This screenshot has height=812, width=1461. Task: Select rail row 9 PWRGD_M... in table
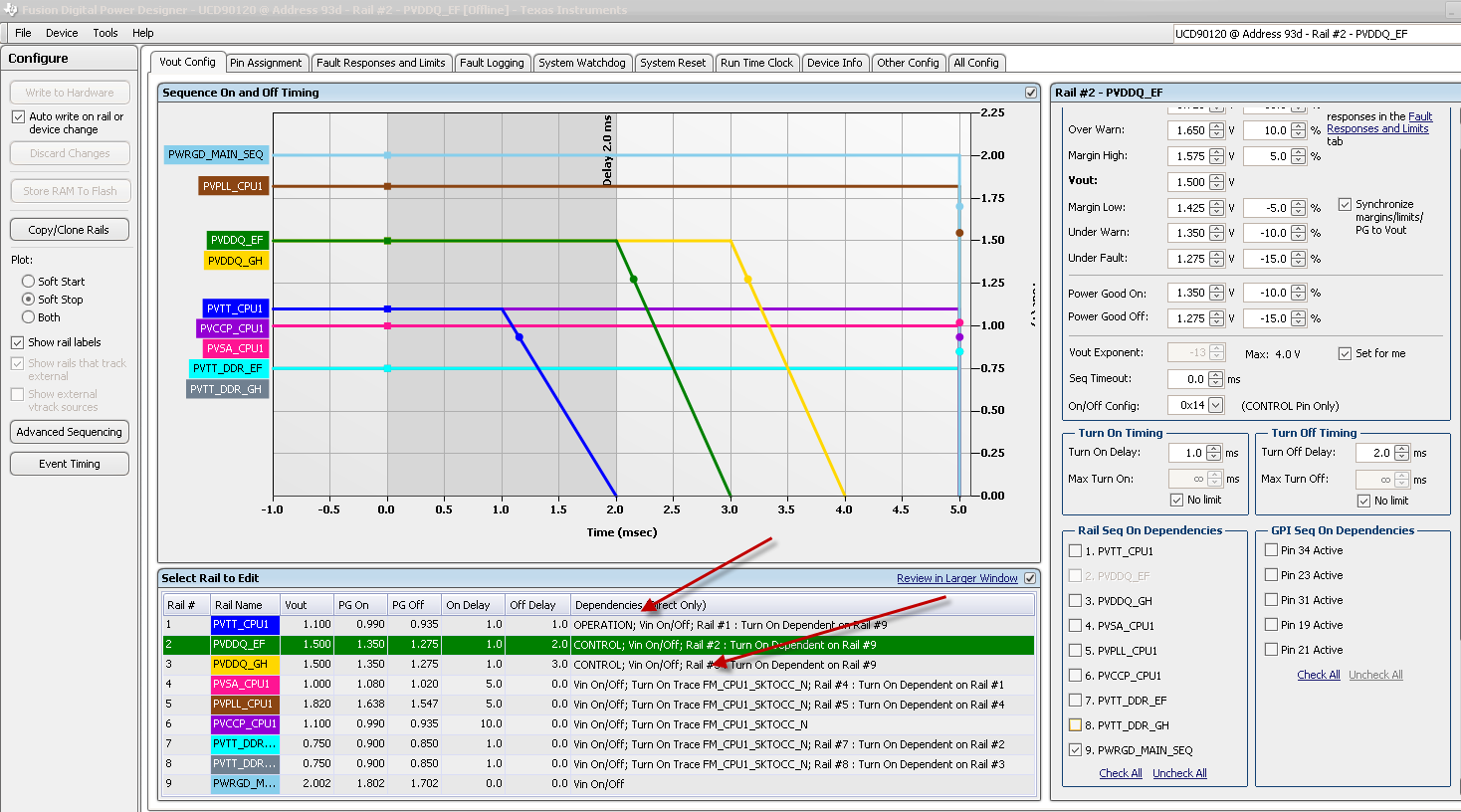tap(598, 783)
